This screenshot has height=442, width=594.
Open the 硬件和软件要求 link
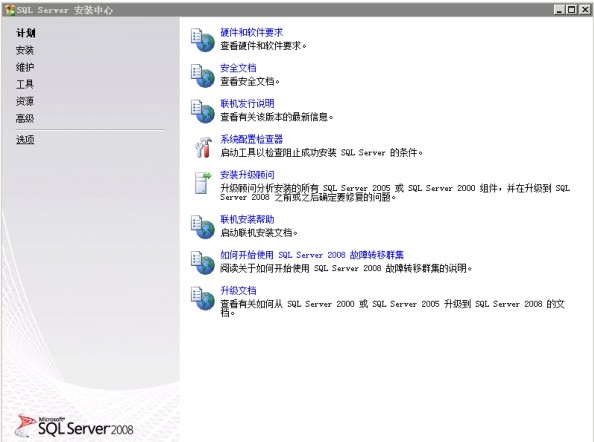252,32
